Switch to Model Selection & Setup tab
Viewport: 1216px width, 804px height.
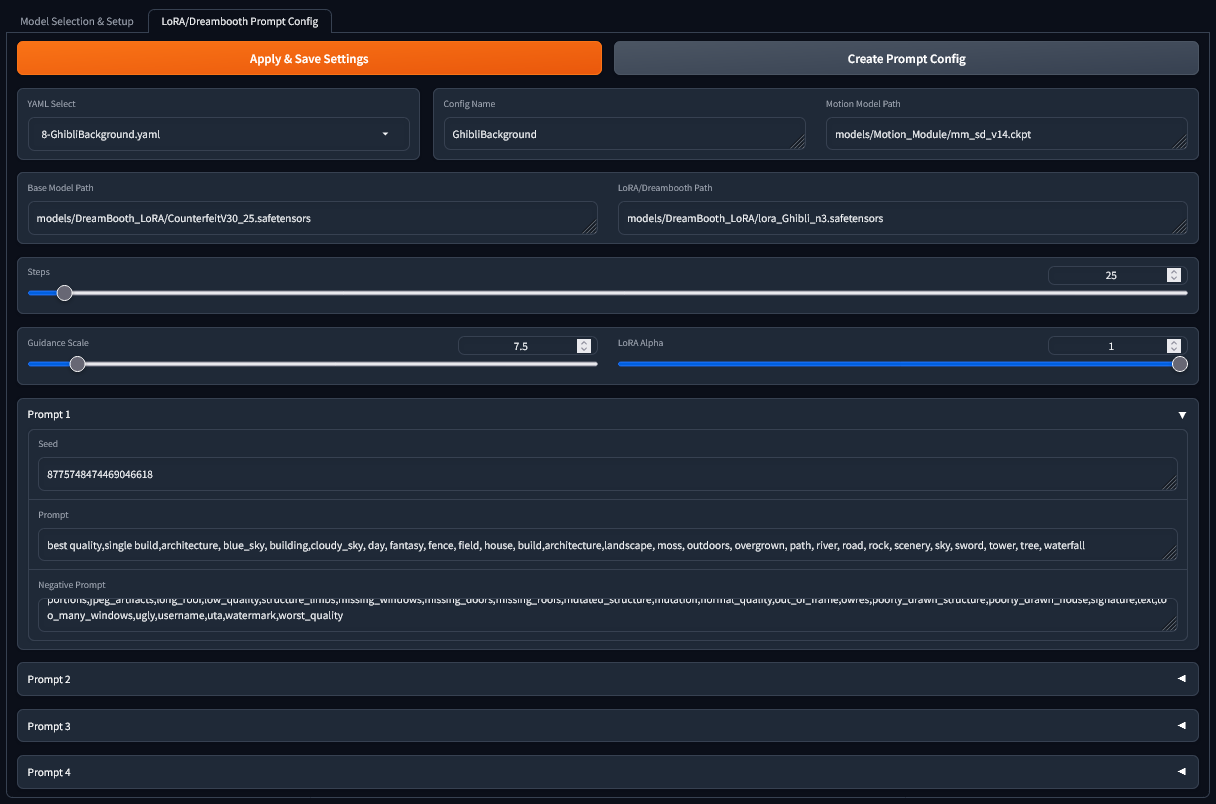point(77,21)
